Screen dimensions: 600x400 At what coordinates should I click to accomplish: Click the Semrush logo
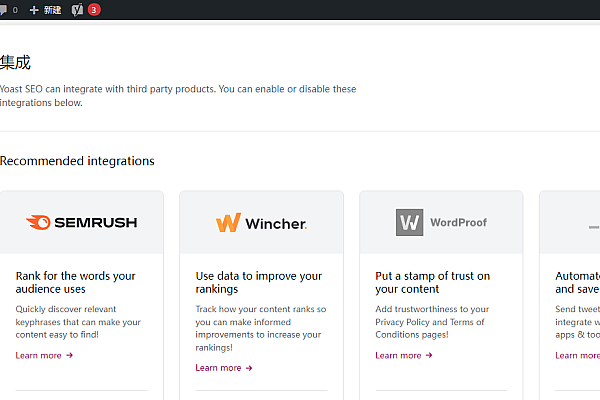pyautogui.click(x=82, y=222)
